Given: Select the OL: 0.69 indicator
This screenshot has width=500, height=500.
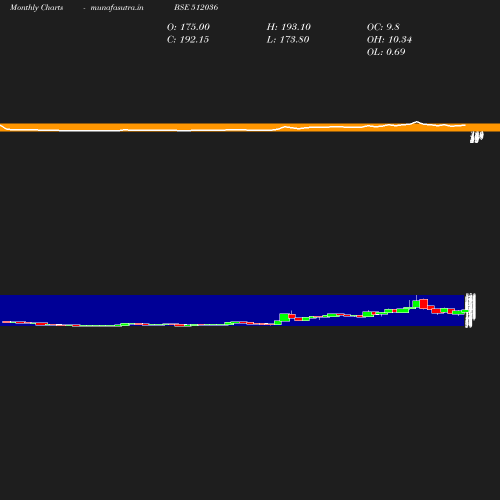Looking at the screenshot, I should point(386,52).
